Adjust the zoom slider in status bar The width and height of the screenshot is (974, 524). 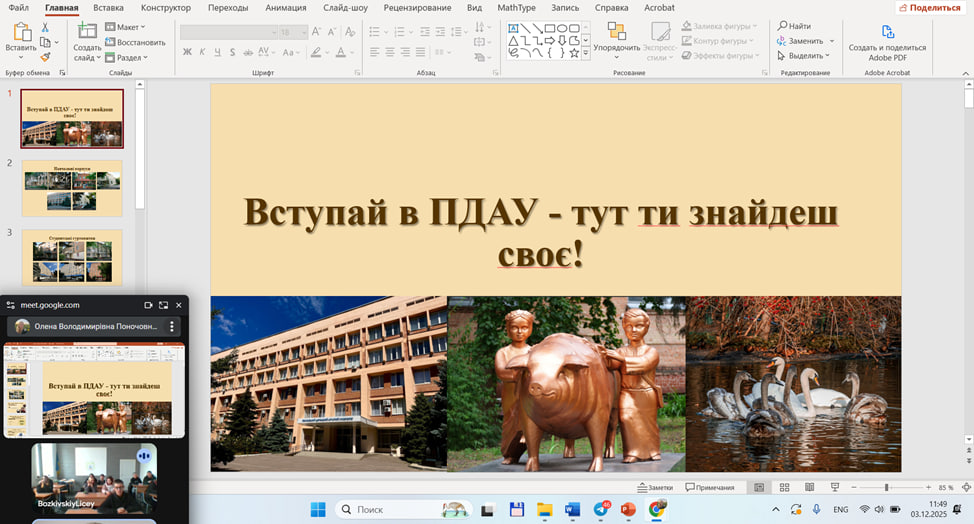point(887,487)
